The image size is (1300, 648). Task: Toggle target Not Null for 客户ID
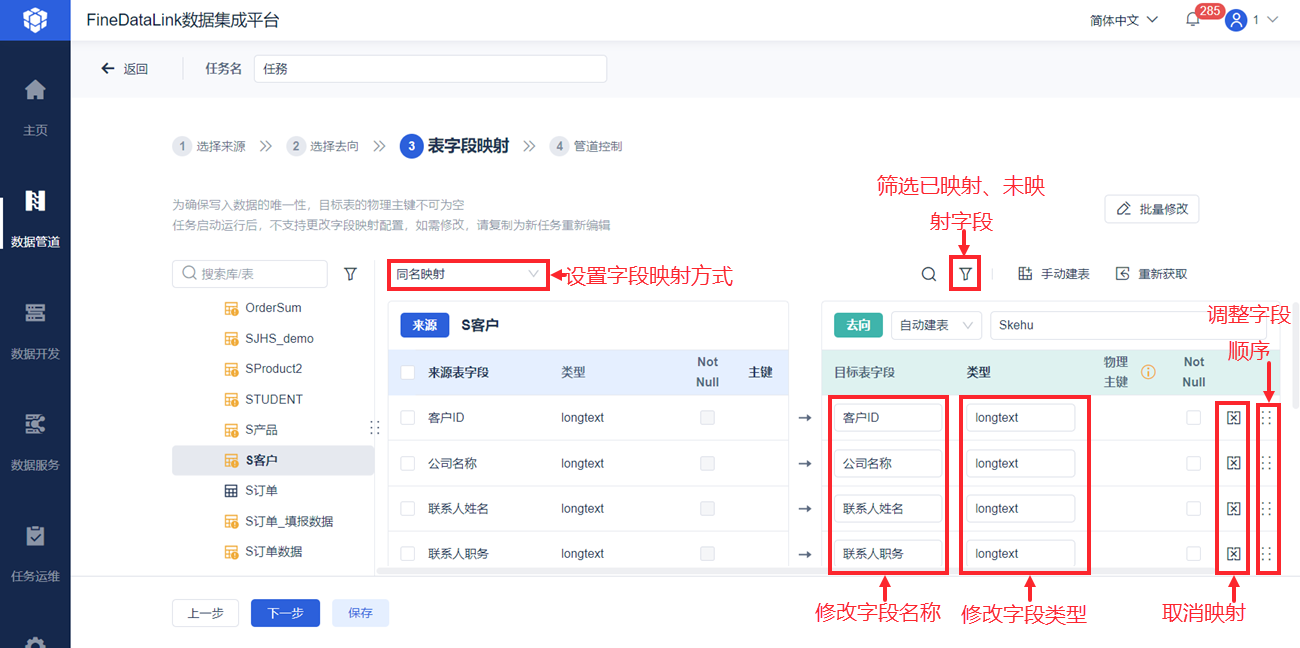(x=1194, y=418)
